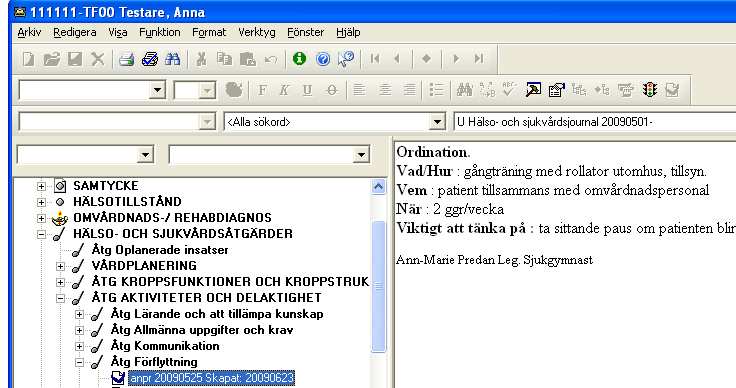Toggle bold (F) formatting
736x388 pixels.
262,90
